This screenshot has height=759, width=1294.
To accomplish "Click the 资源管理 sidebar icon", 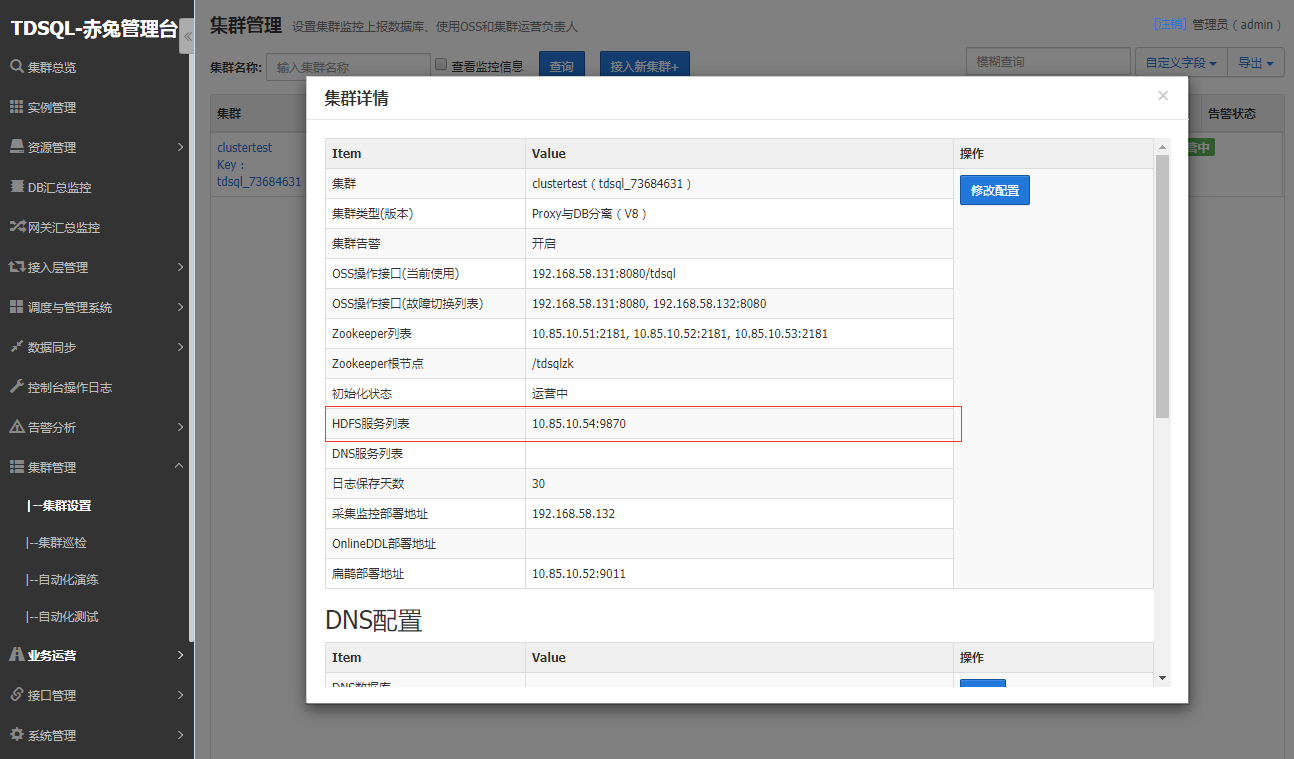I will [17, 147].
